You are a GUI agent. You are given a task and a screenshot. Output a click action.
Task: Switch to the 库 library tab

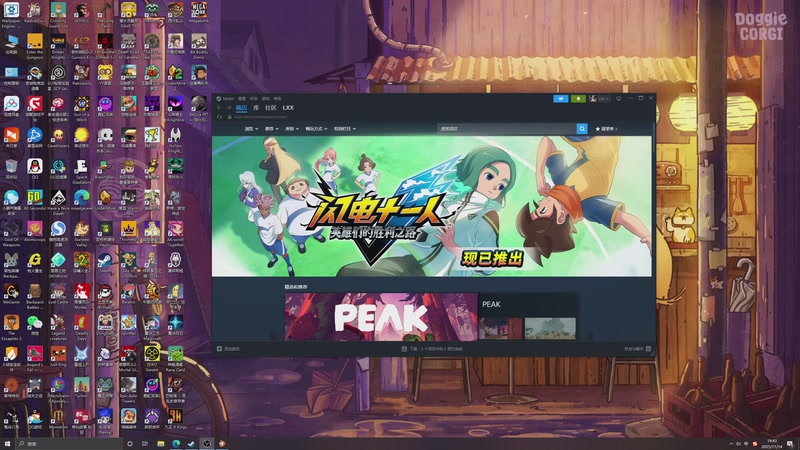tap(256, 108)
